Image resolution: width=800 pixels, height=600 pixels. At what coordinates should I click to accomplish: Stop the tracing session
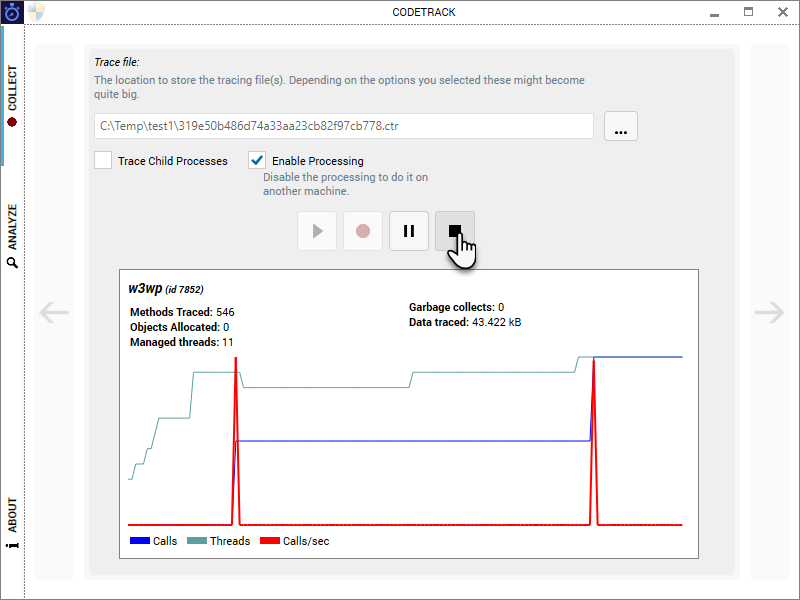(455, 231)
